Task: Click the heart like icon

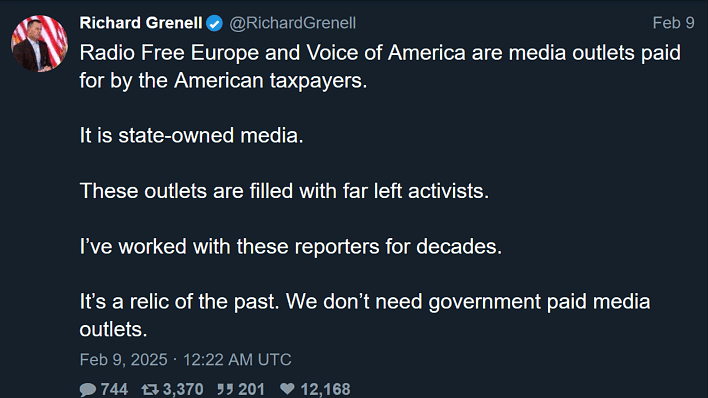Action: tap(287, 389)
